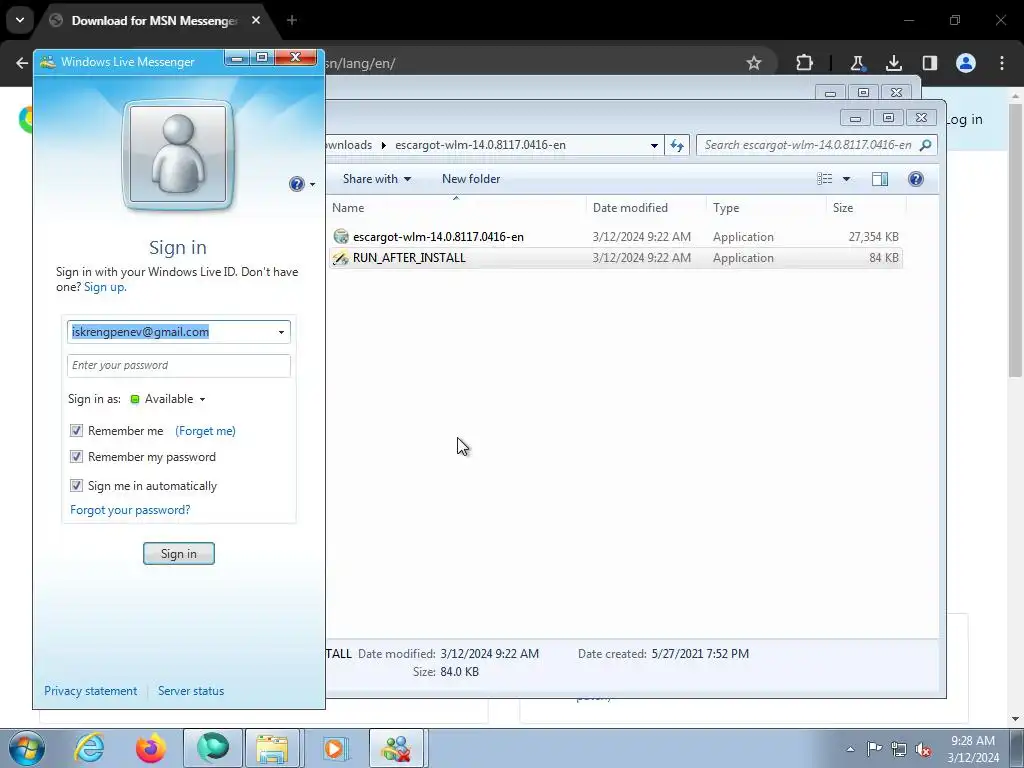Image resolution: width=1024 pixels, height=768 pixels.
Task: Open Windows Media Player taskbar icon
Action: click(x=334, y=748)
